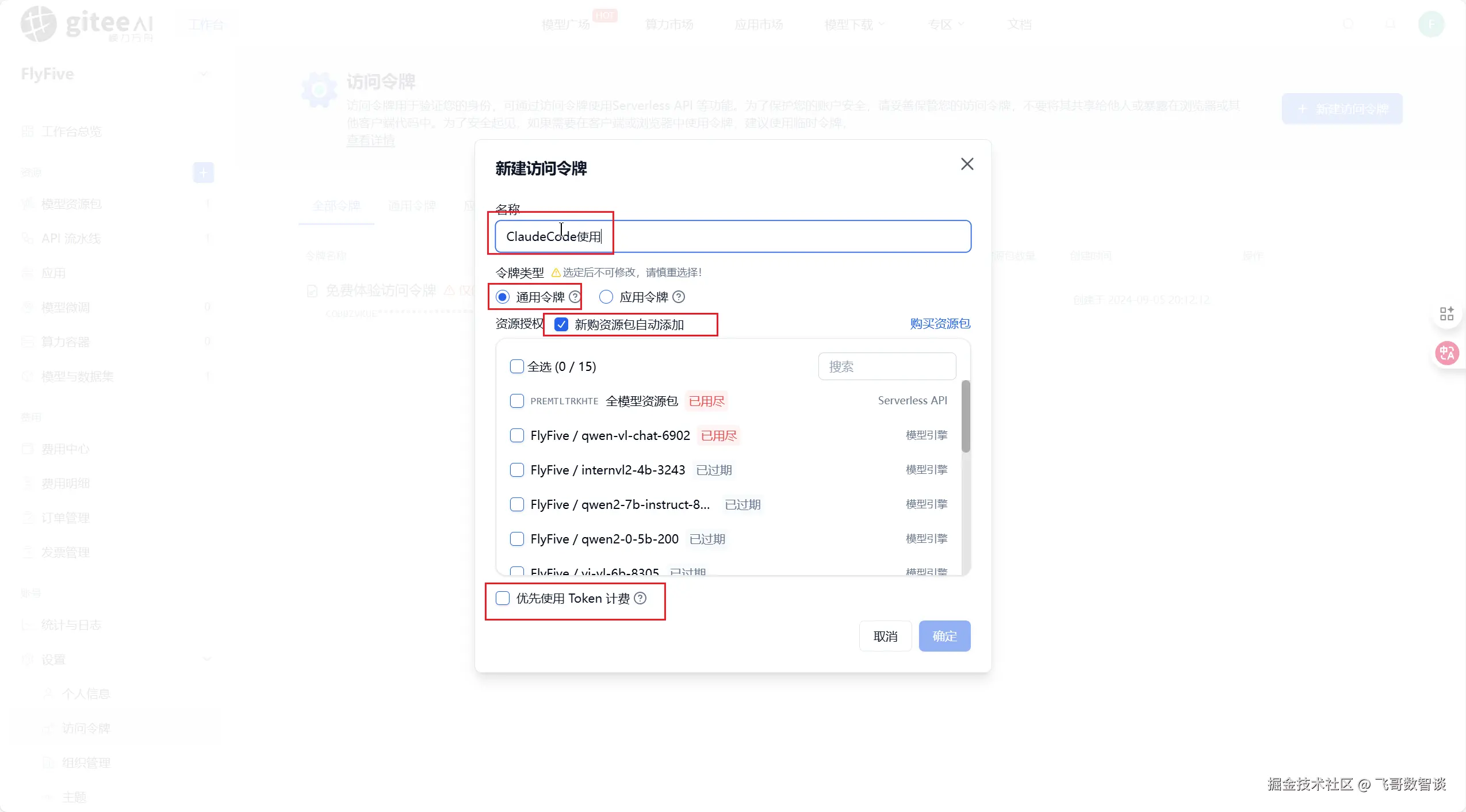Open 模型广场 in top navigation
1466x812 pixels.
tap(565, 25)
